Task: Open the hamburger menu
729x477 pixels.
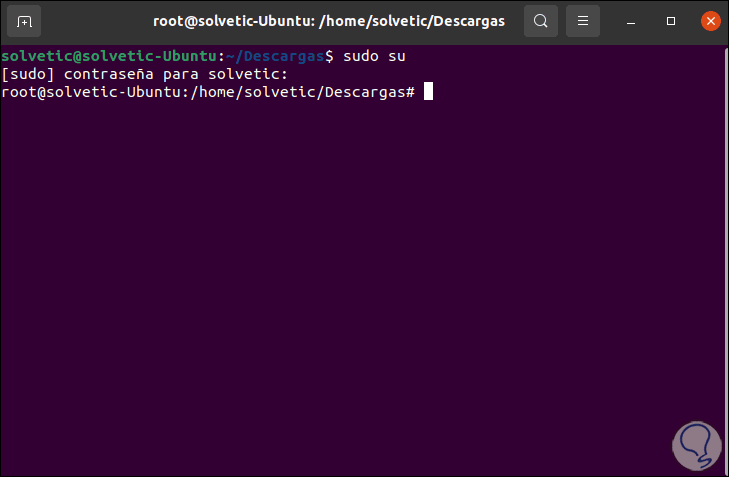Action: pos(583,21)
